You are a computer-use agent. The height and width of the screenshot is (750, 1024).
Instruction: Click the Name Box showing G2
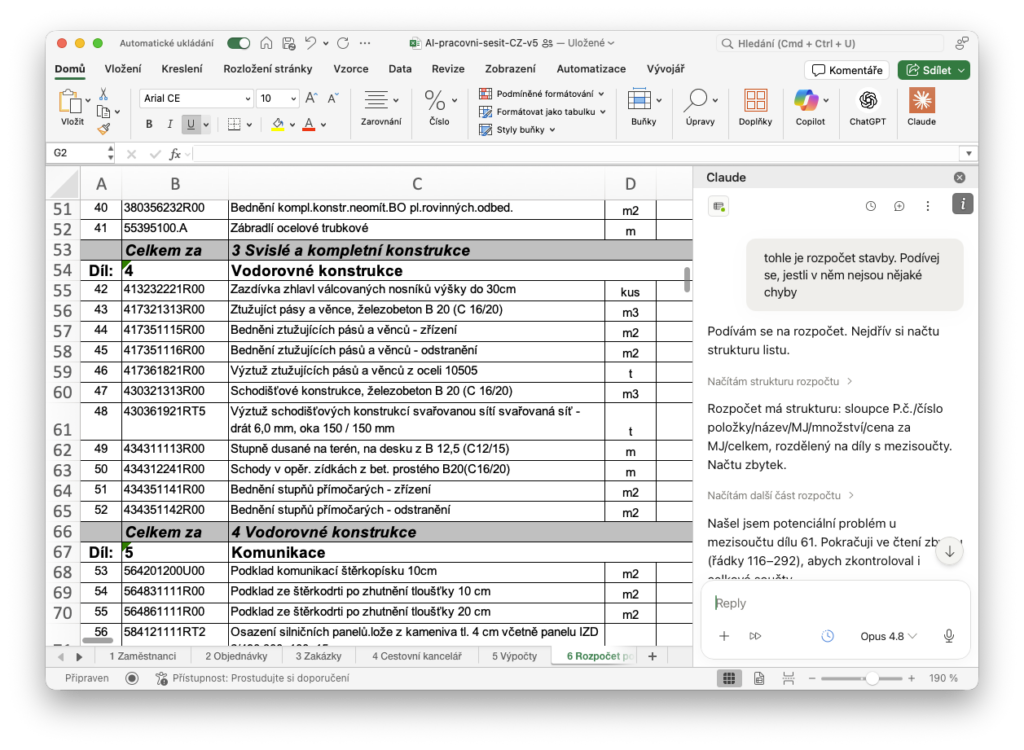[x=78, y=154]
